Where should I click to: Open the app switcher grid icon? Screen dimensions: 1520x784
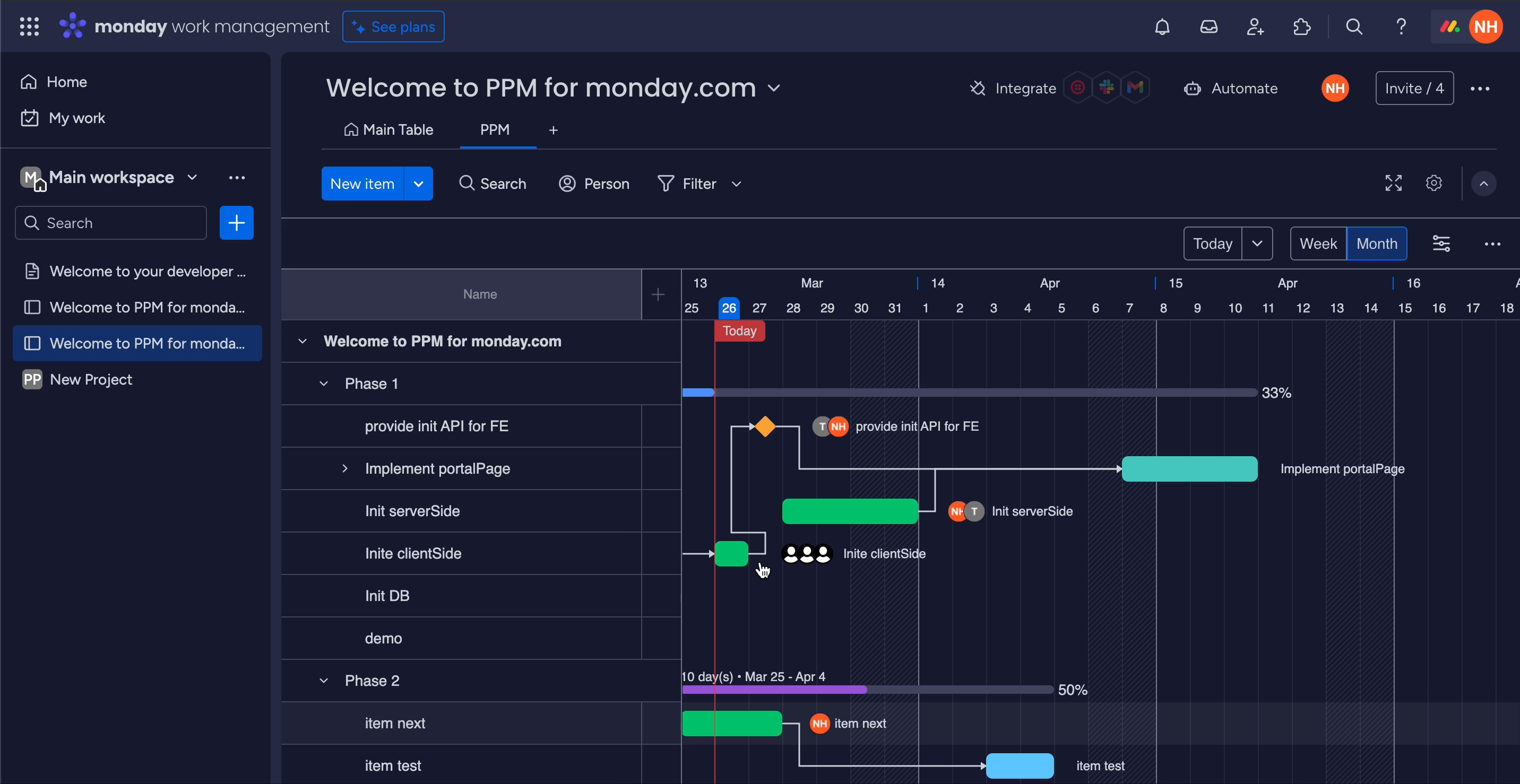(29, 27)
